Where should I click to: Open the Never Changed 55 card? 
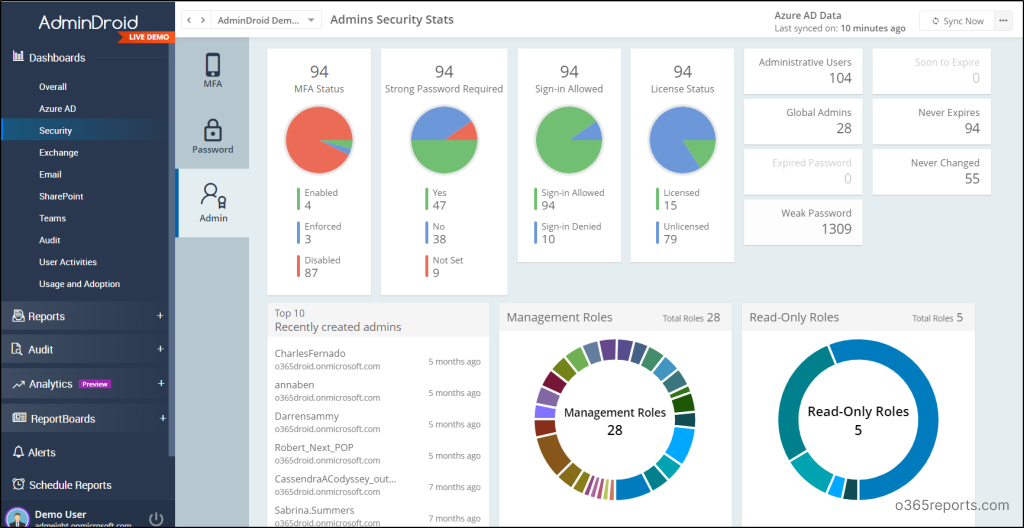931,171
